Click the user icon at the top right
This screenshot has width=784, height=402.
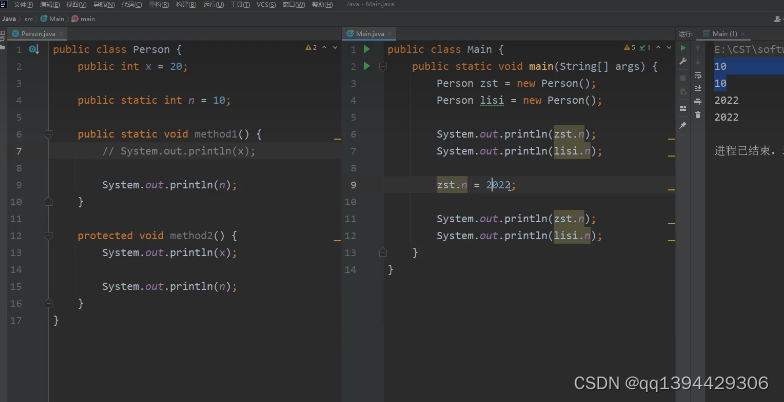[x=778, y=18]
